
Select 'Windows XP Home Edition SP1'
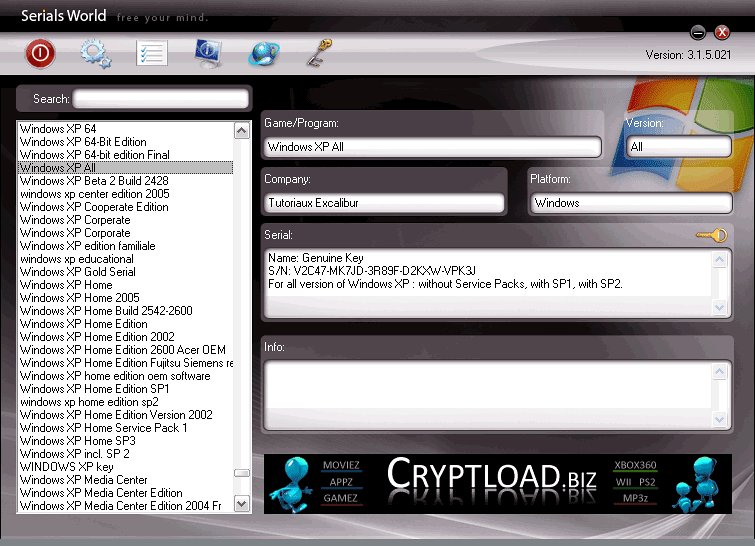point(126,389)
